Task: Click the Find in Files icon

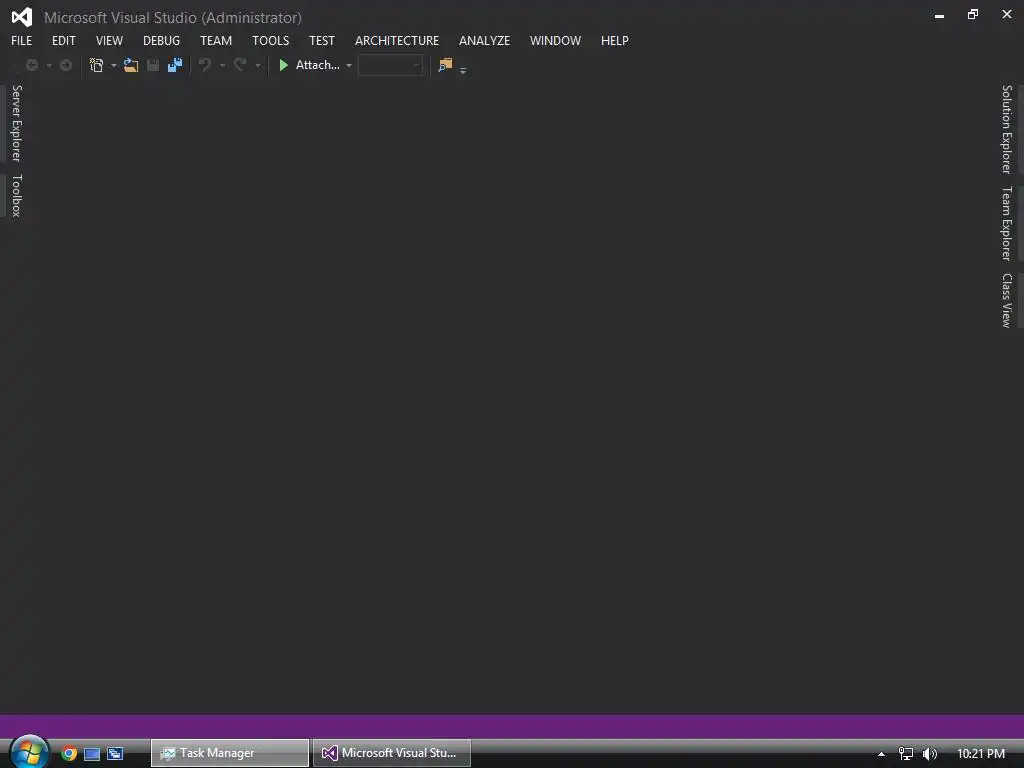Action: pos(445,65)
